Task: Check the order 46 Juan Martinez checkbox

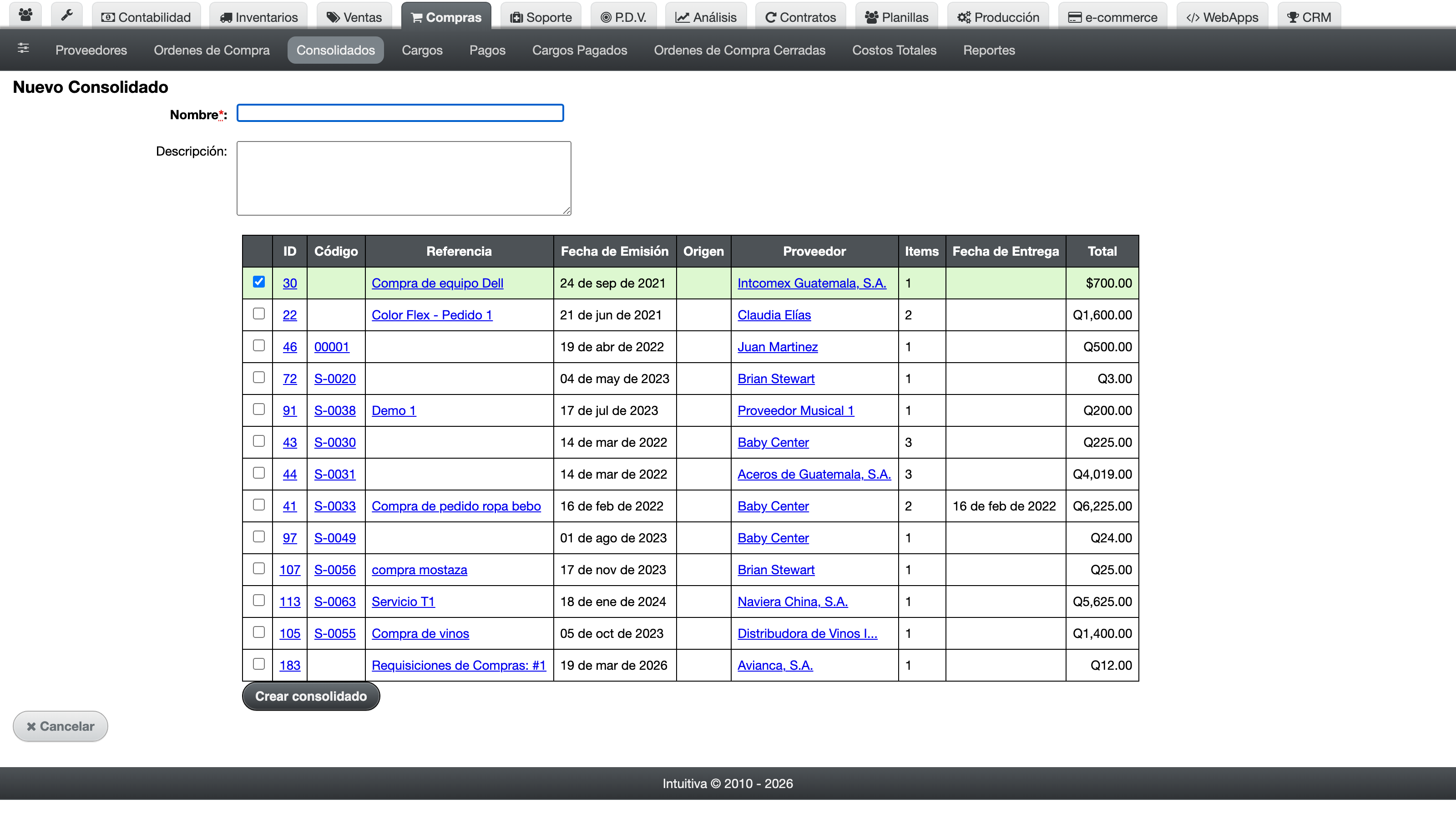Action: (x=258, y=345)
